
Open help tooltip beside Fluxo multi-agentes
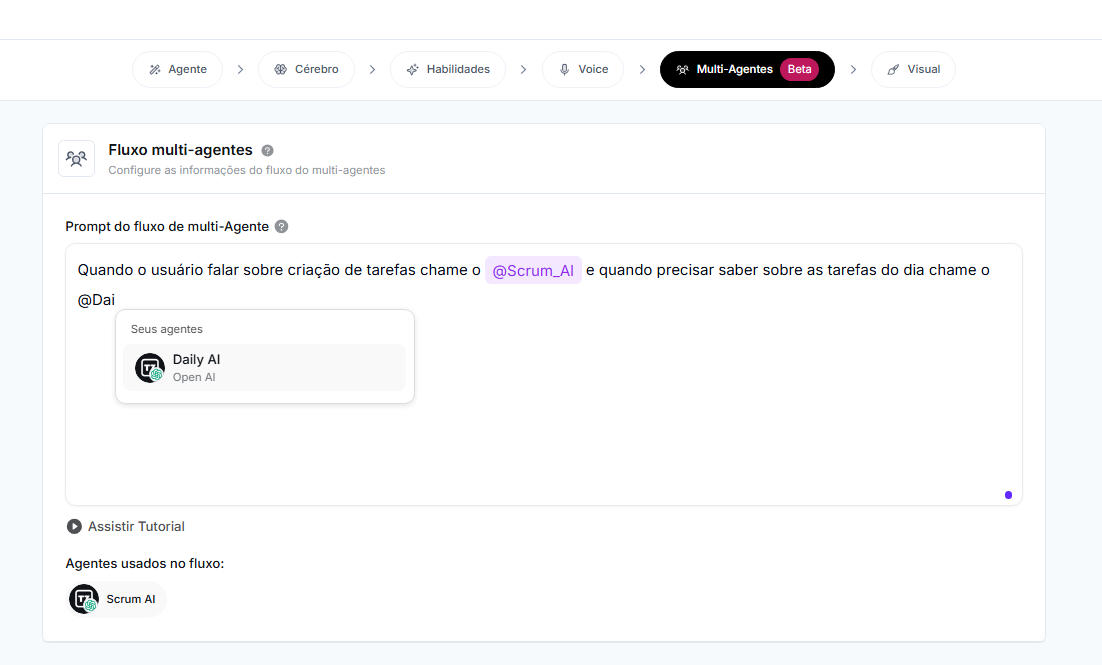tap(266, 149)
